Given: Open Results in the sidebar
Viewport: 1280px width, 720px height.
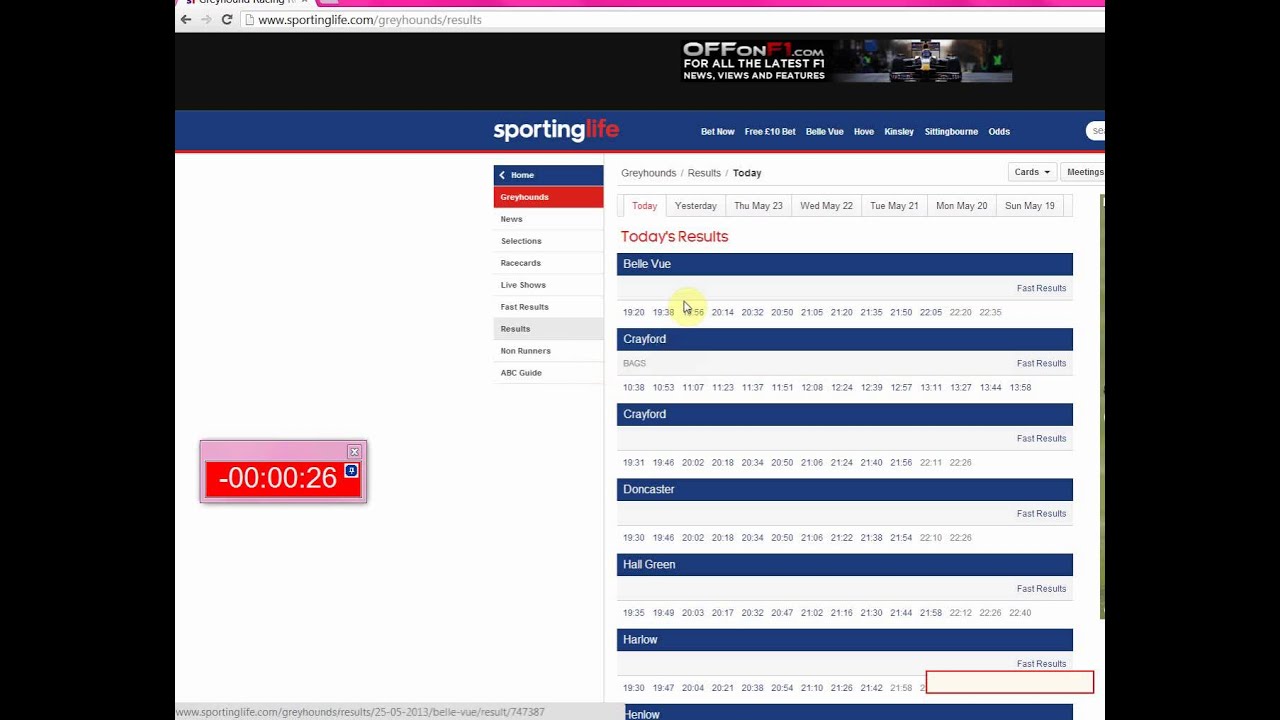Looking at the screenshot, I should [548, 329].
